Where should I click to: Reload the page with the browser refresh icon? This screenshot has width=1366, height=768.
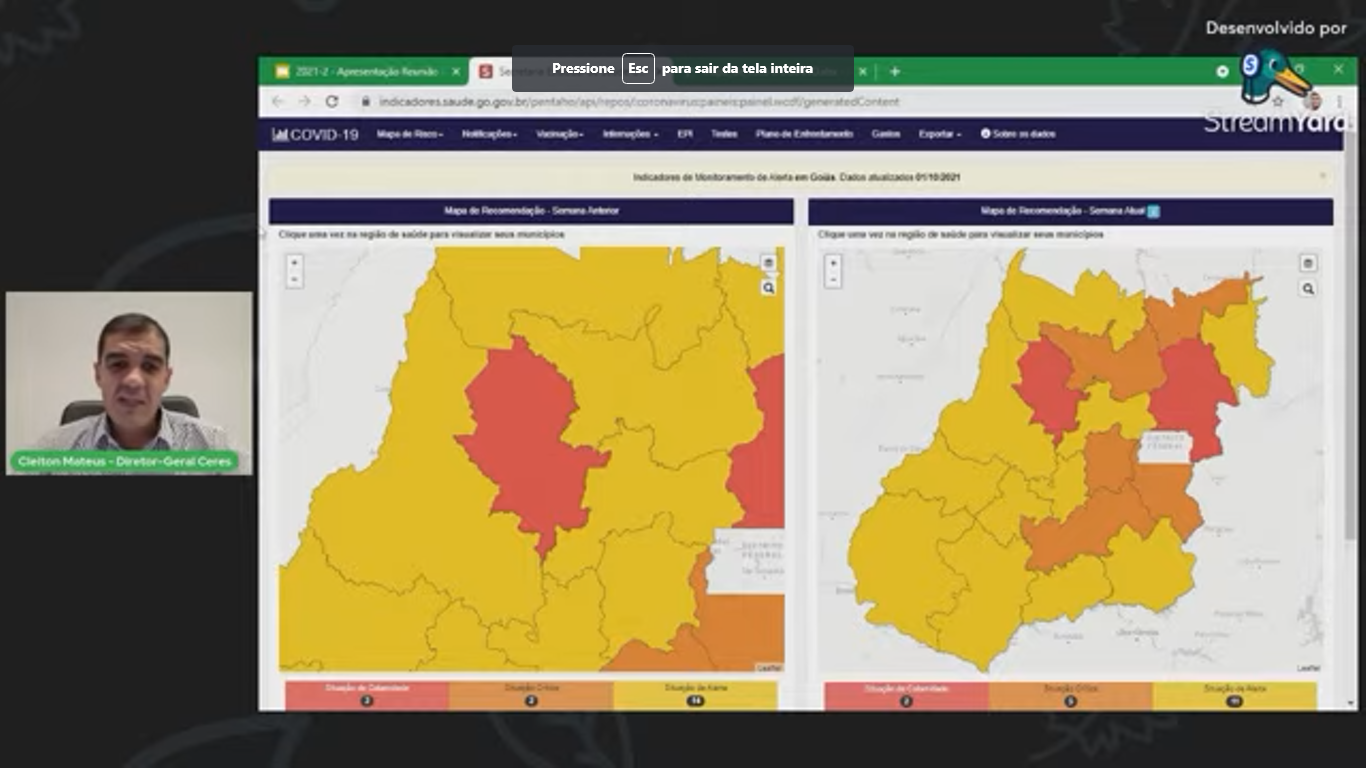point(332,102)
